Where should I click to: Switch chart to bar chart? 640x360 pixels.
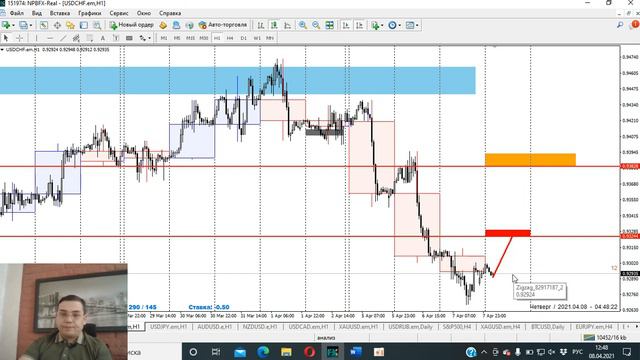click(261, 25)
